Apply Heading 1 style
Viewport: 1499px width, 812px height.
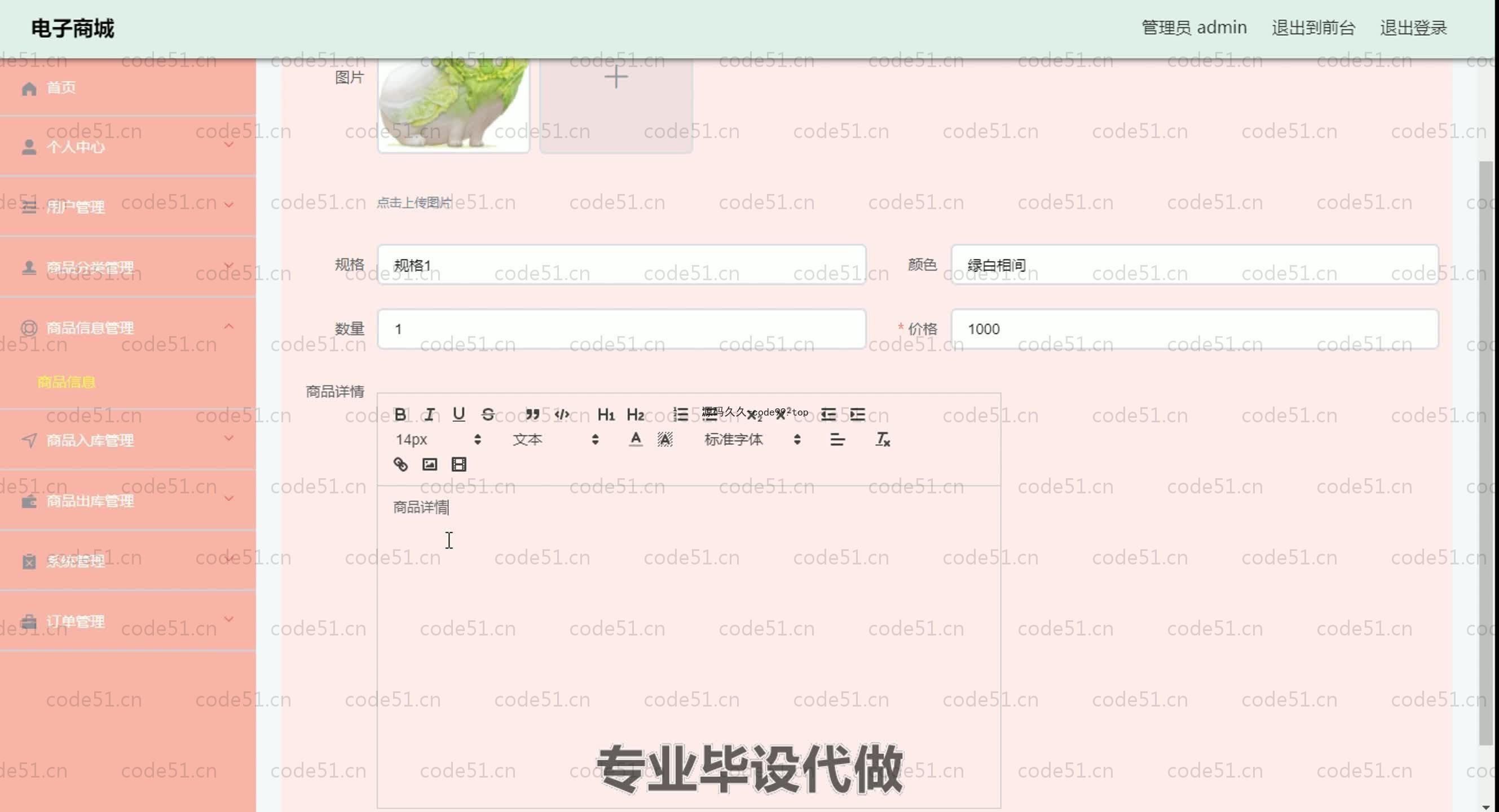[606, 414]
